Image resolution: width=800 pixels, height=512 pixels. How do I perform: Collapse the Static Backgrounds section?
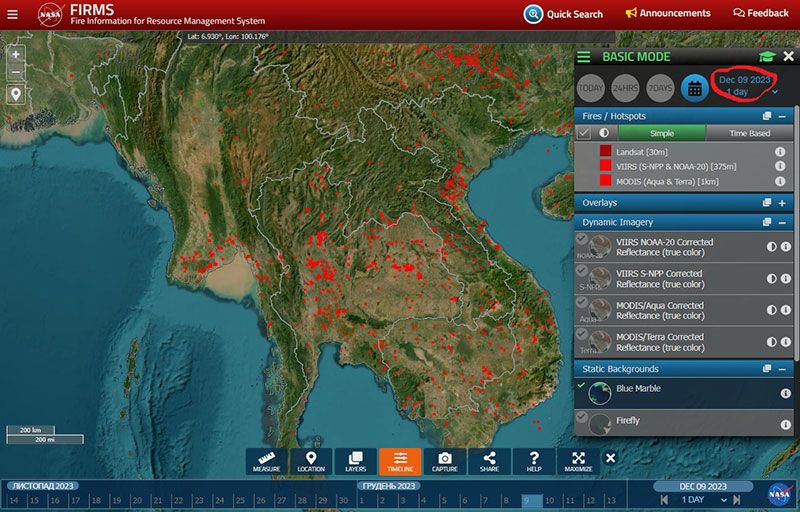point(782,369)
